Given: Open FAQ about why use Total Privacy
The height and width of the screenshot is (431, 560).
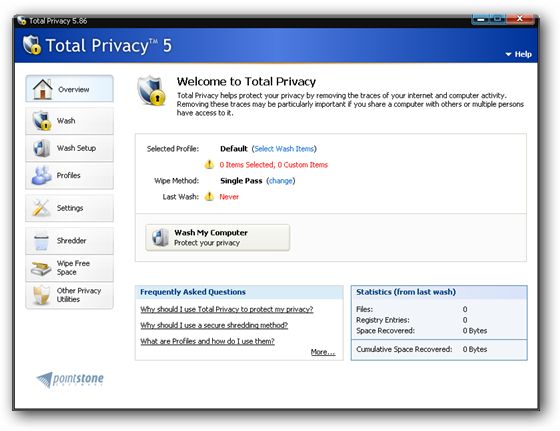Looking at the screenshot, I should 227,309.
